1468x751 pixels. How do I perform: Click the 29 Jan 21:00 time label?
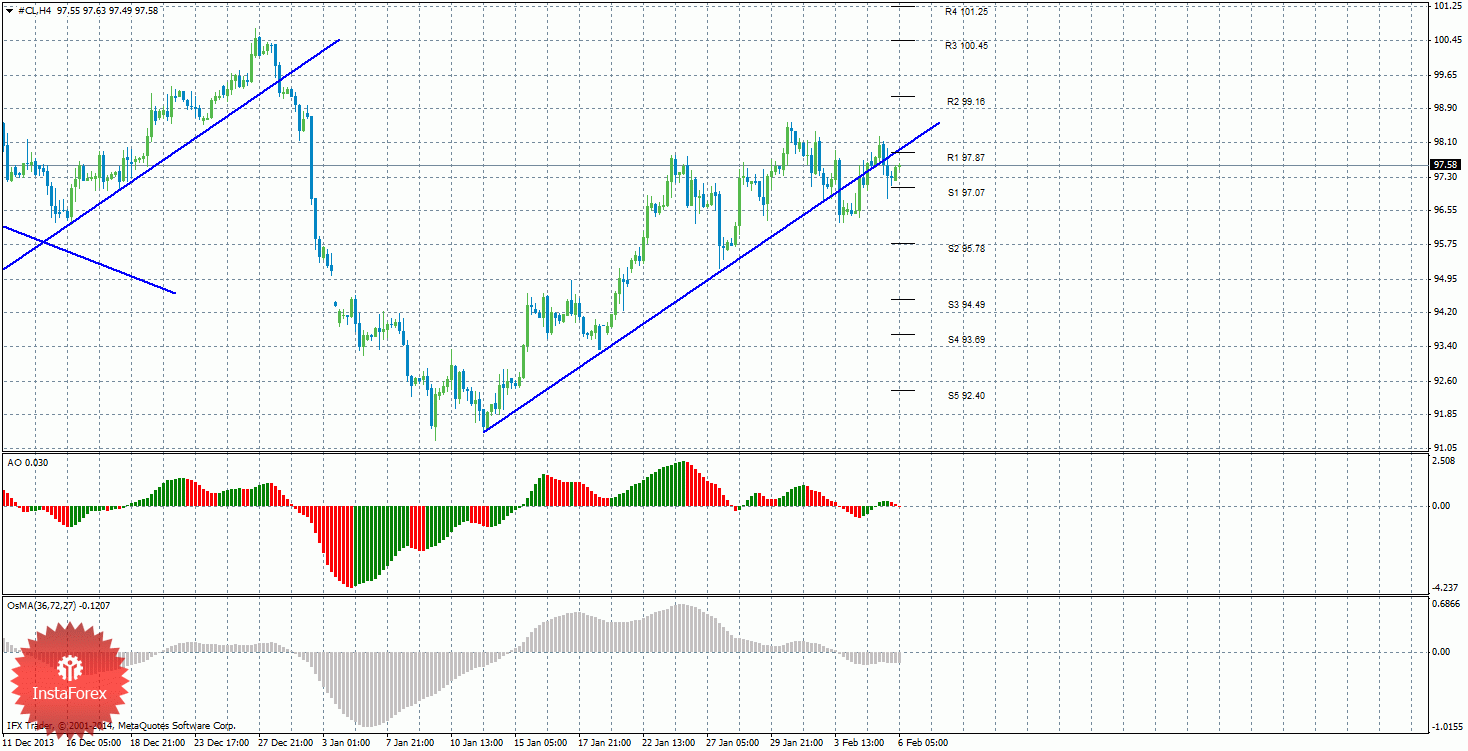797,743
